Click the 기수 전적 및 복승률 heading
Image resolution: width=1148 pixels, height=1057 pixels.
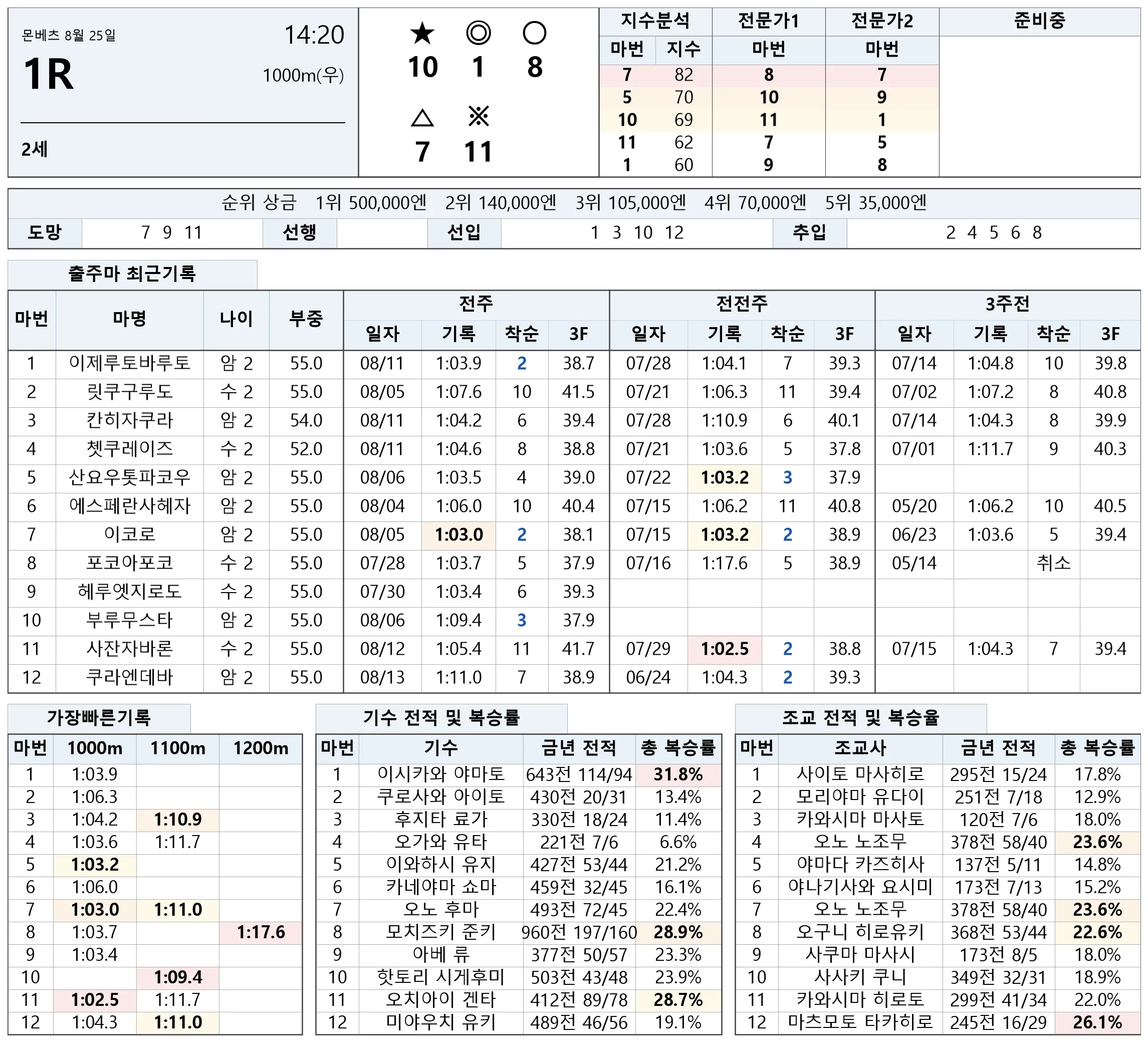click(x=441, y=717)
